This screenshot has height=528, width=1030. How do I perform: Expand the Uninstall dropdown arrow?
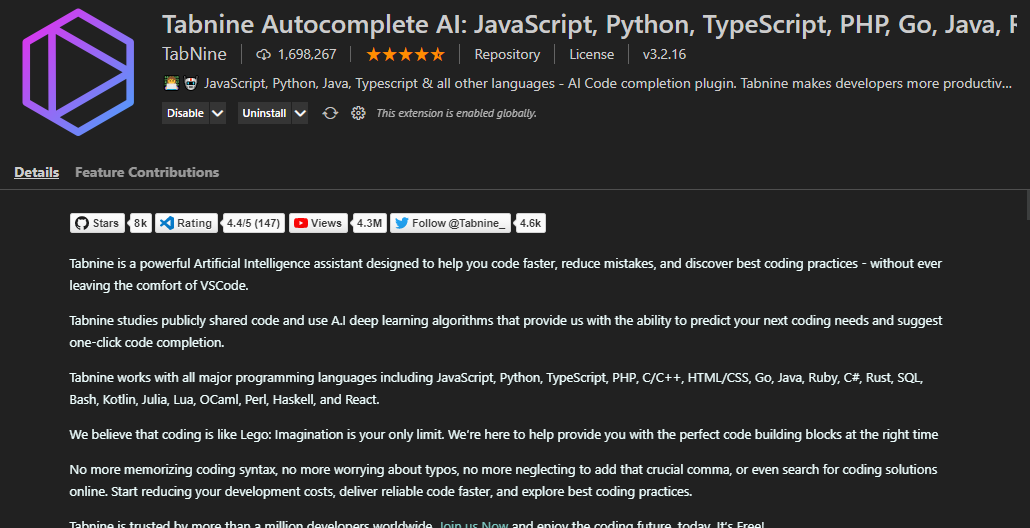tap(300, 113)
